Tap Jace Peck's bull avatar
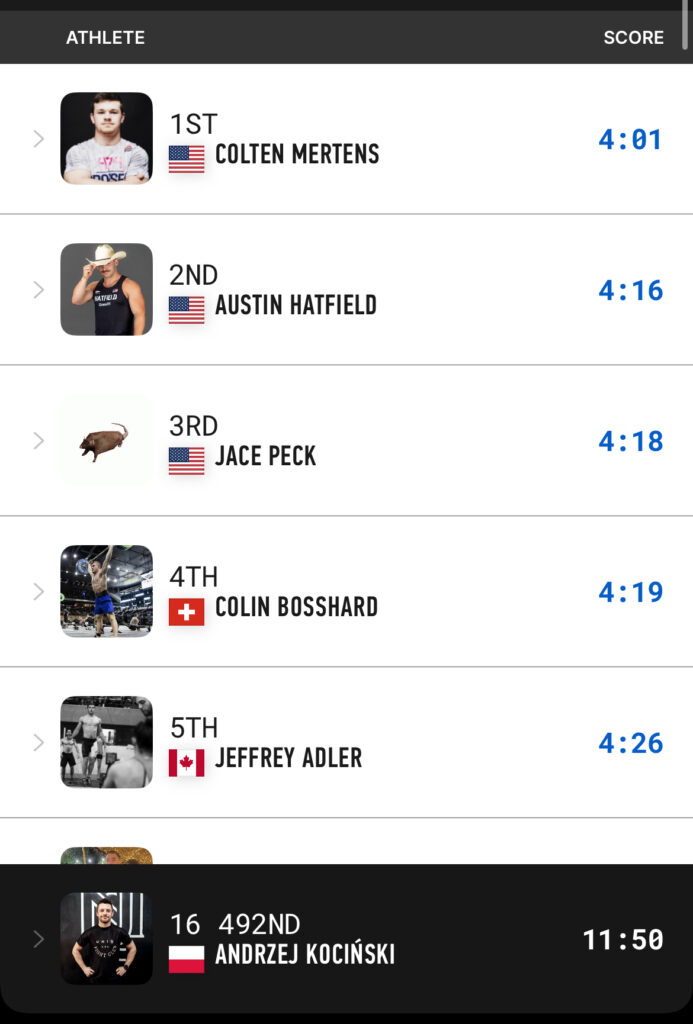The width and height of the screenshot is (693, 1024). tap(106, 441)
